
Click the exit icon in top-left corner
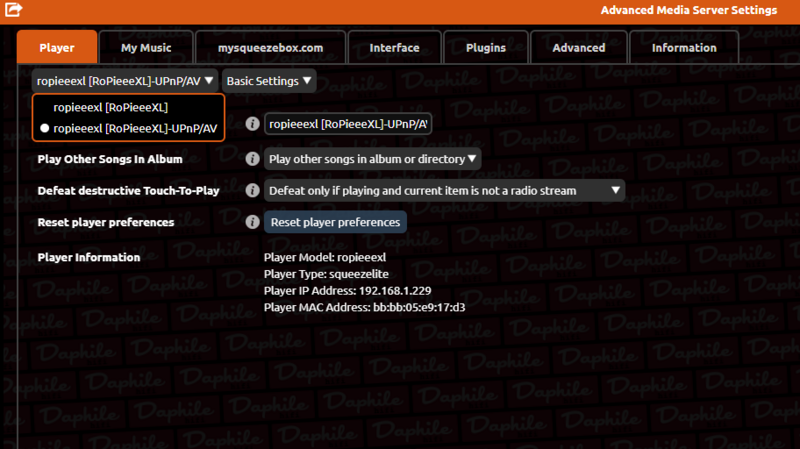coord(14,11)
